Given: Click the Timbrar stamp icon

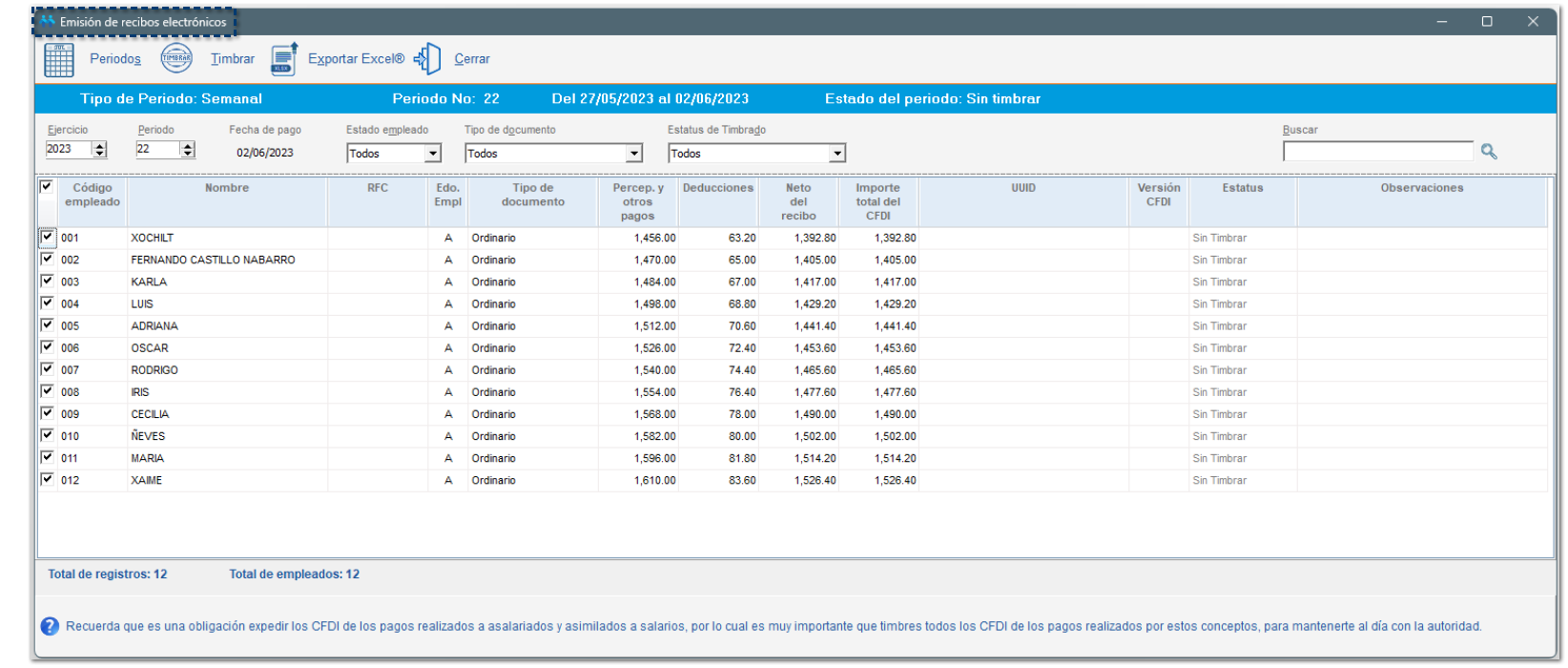Looking at the screenshot, I should (176, 58).
